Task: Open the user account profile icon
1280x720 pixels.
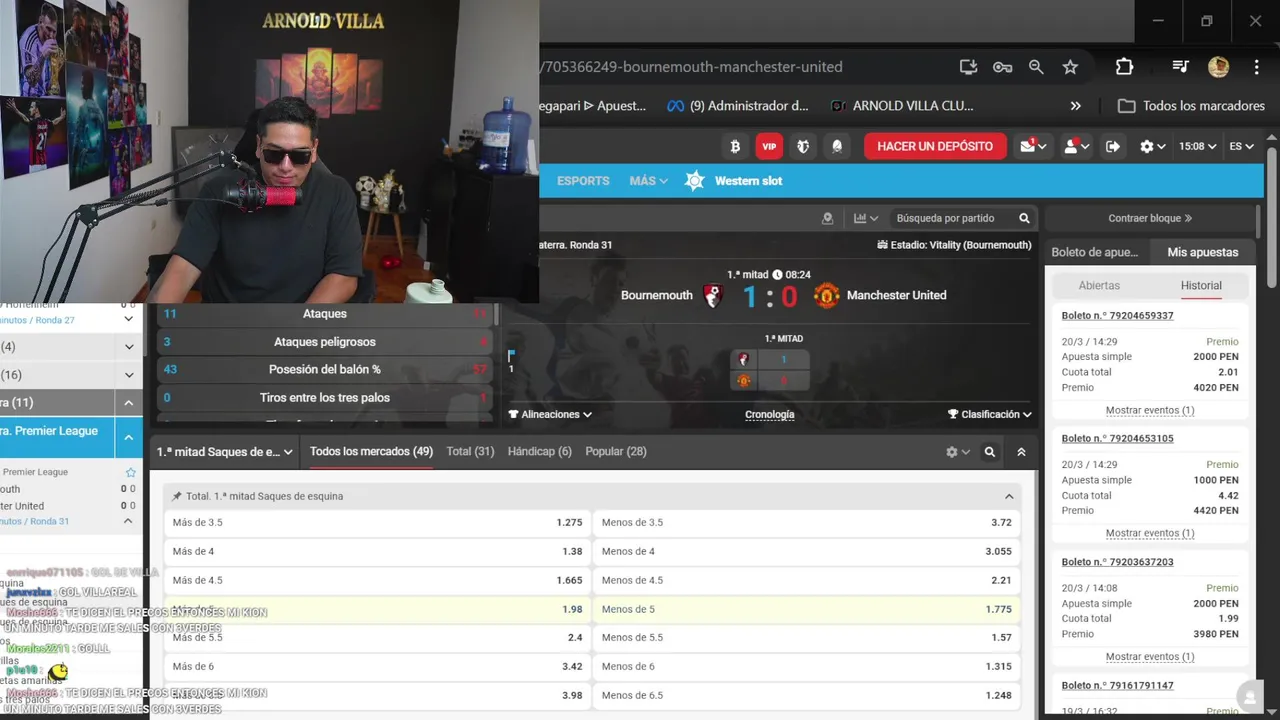Action: coord(1076,146)
